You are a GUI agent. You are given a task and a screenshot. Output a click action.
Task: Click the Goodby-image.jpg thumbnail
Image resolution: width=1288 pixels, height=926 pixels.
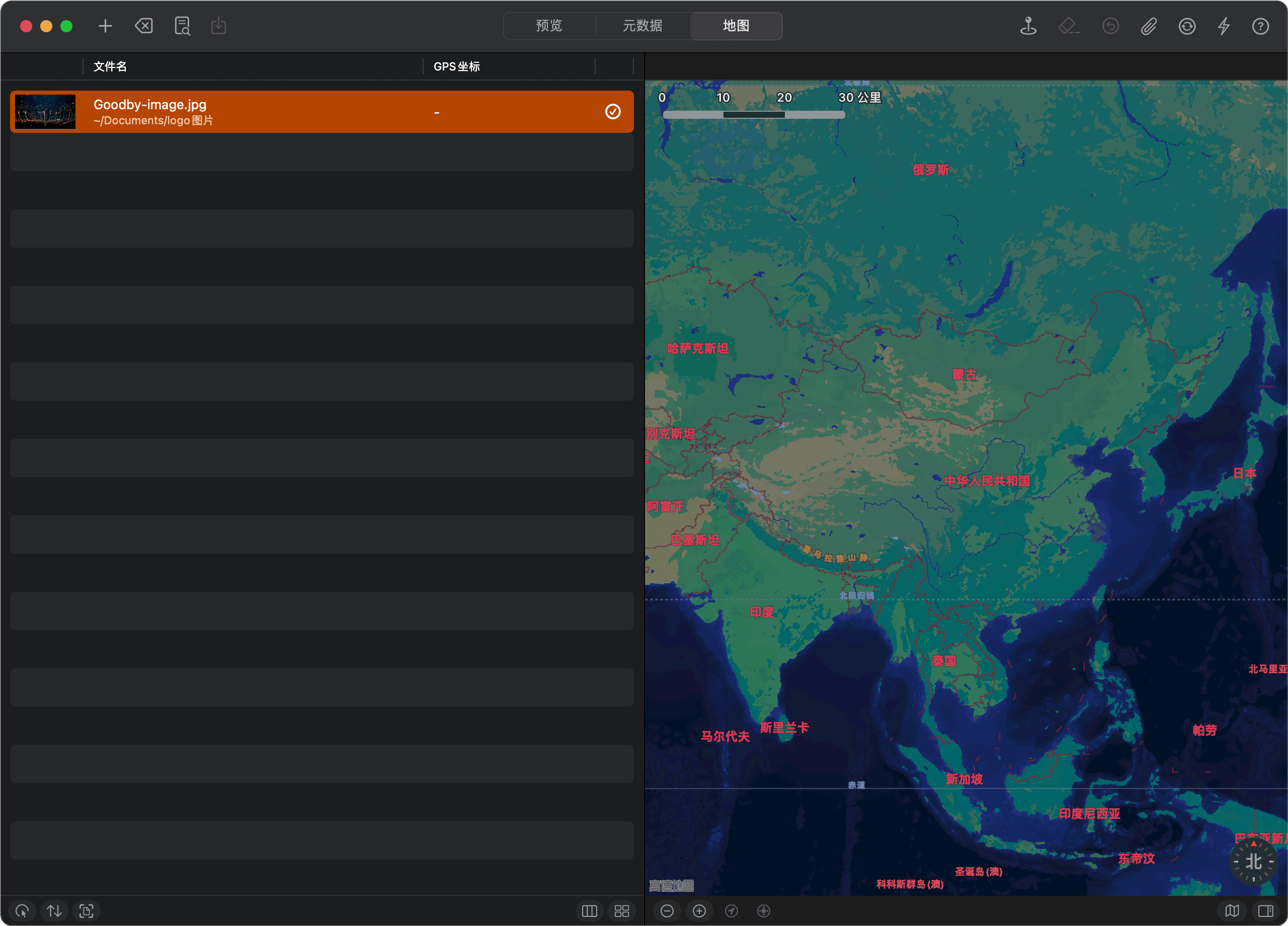(45, 112)
